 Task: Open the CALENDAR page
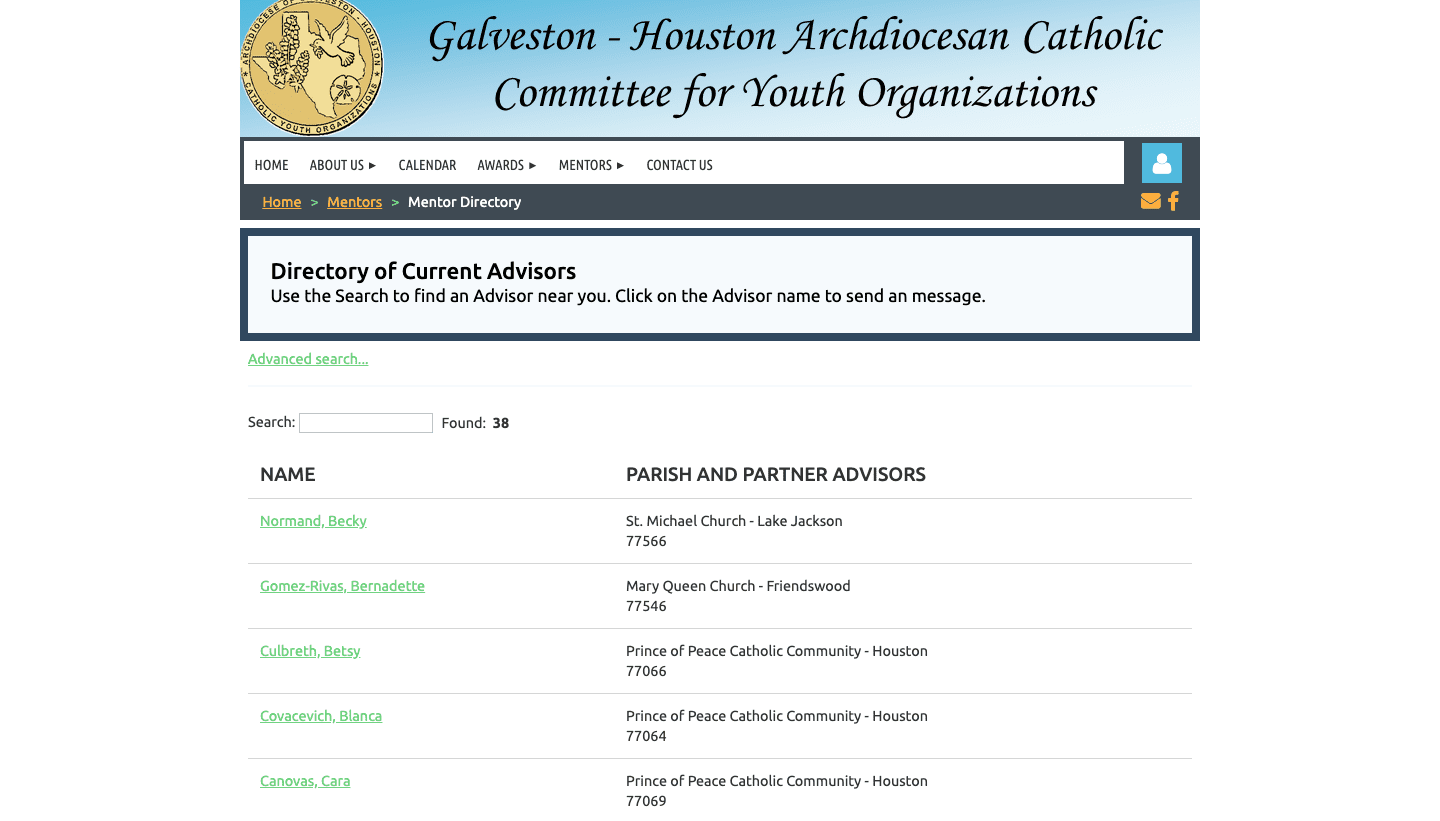[x=427, y=164]
